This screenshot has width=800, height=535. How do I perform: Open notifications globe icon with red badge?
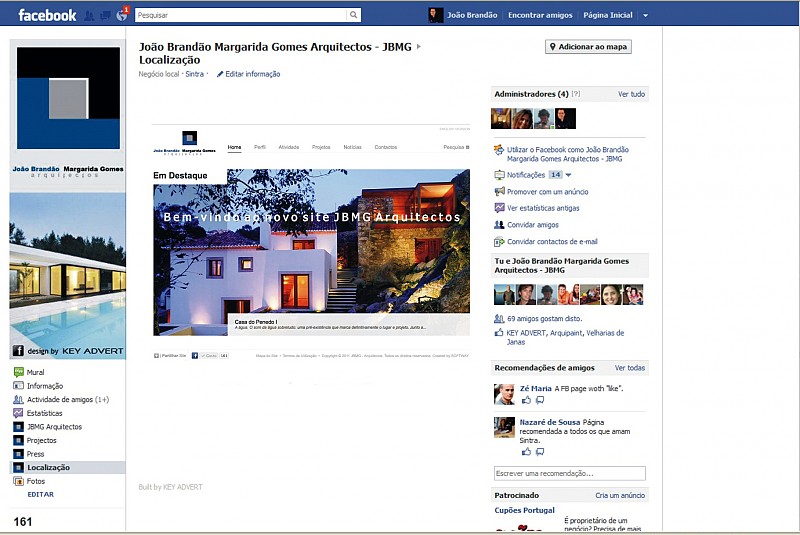[122, 15]
